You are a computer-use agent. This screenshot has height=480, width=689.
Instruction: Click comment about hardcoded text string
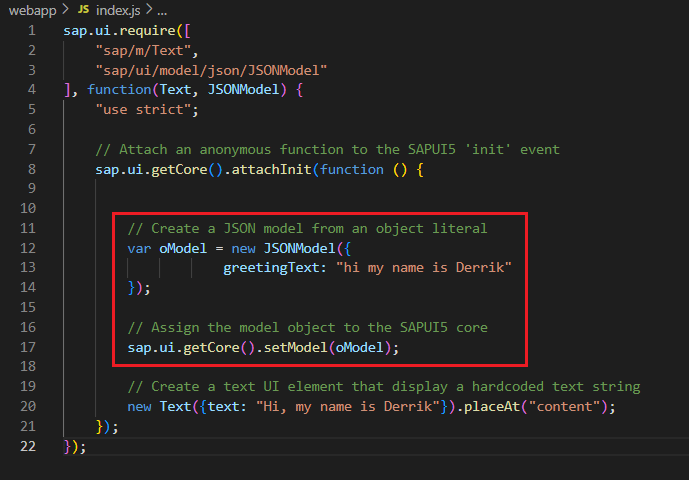tap(384, 387)
